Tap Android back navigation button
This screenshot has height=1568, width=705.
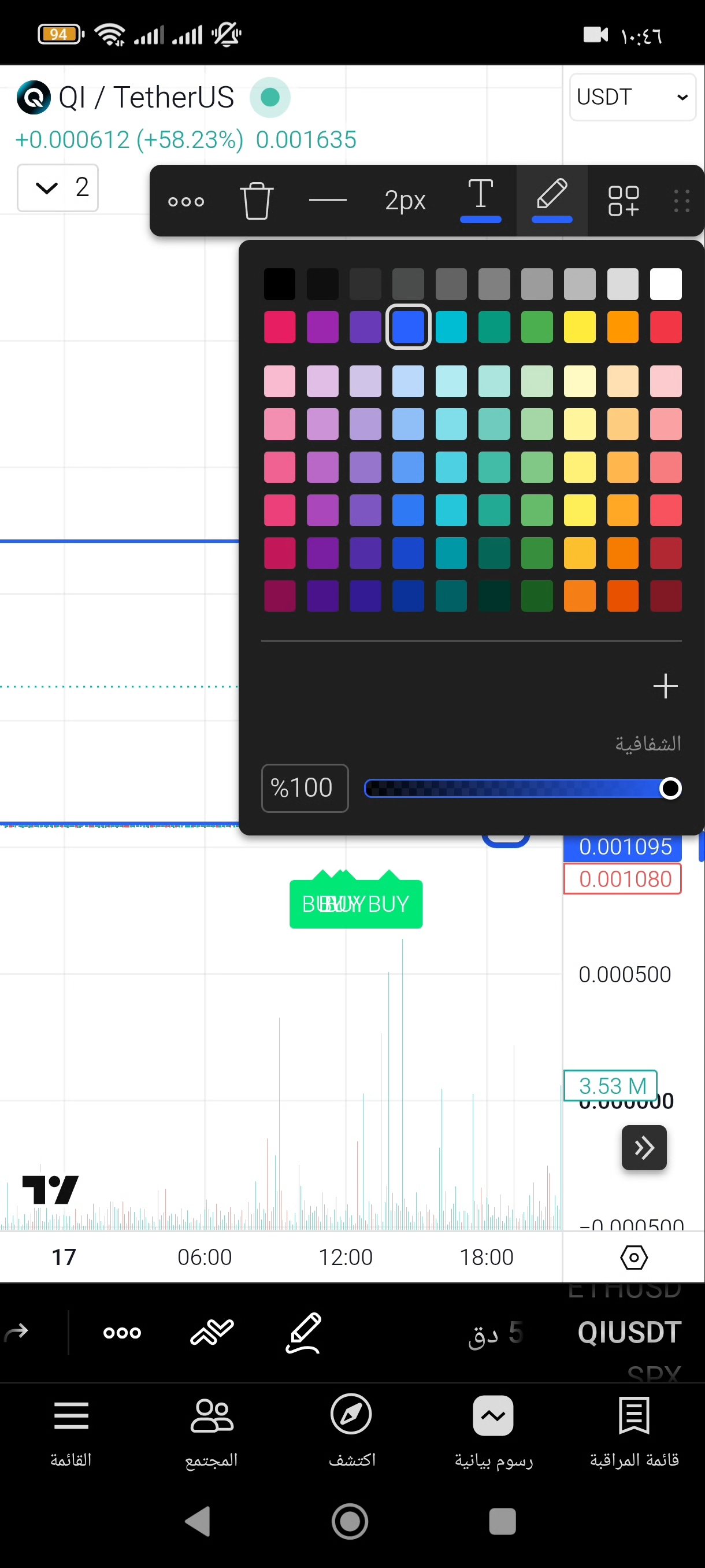click(x=198, y=1522)
